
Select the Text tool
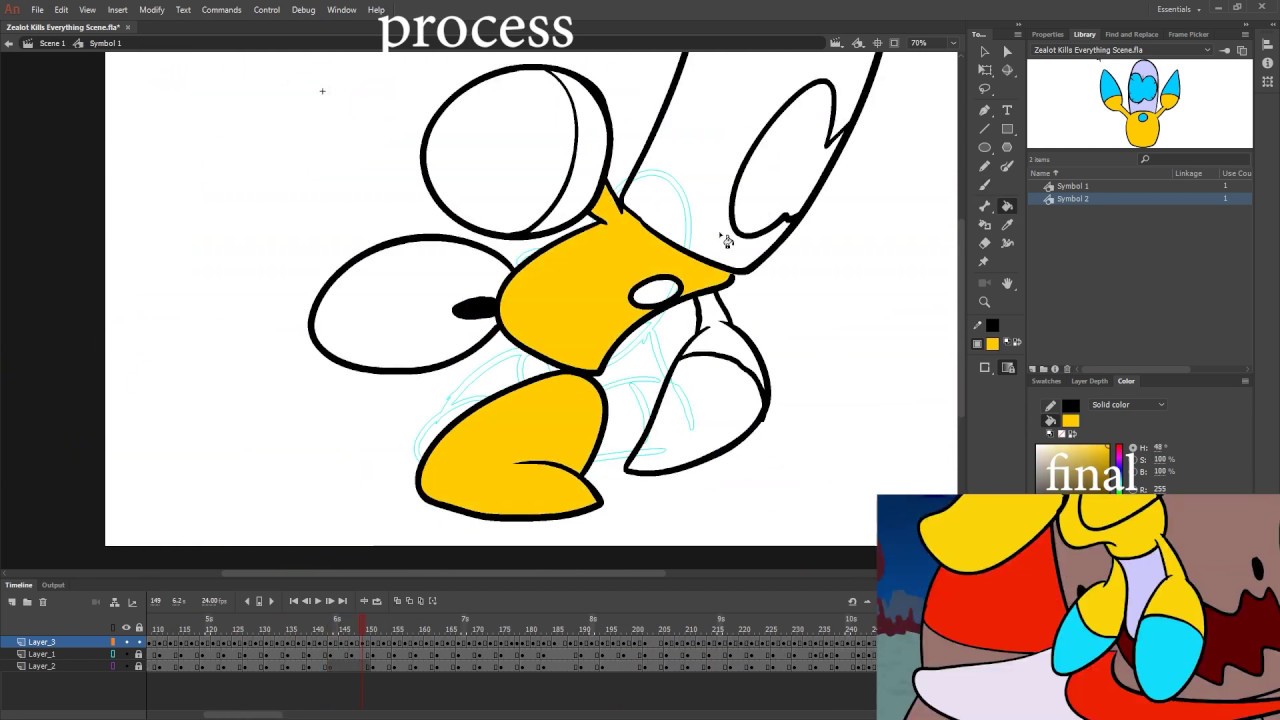tap(1007, 110)
